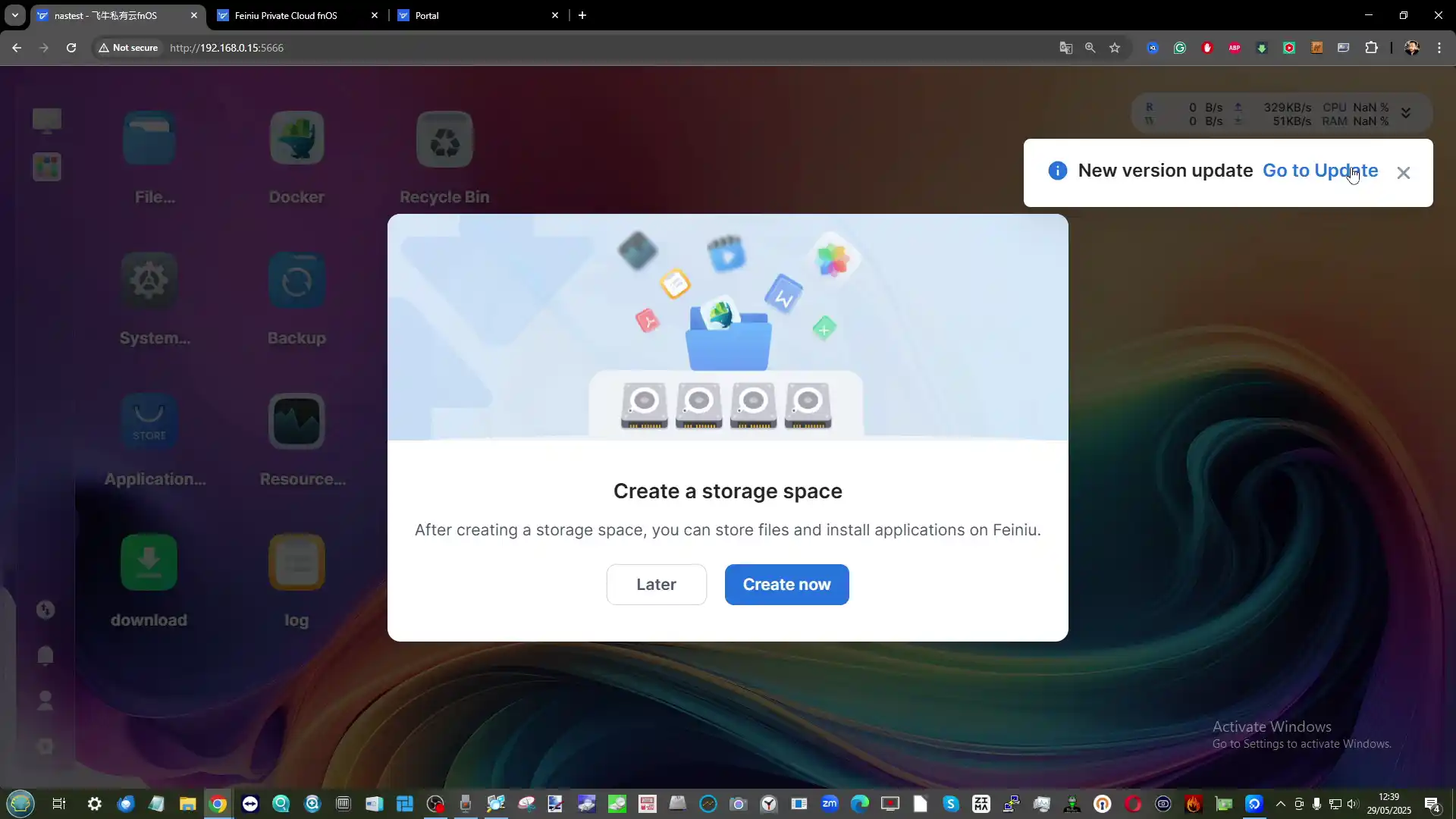Dismiss the New version update notification
The width and height of the screenshot is (1456, 819).
point(1404,173)
